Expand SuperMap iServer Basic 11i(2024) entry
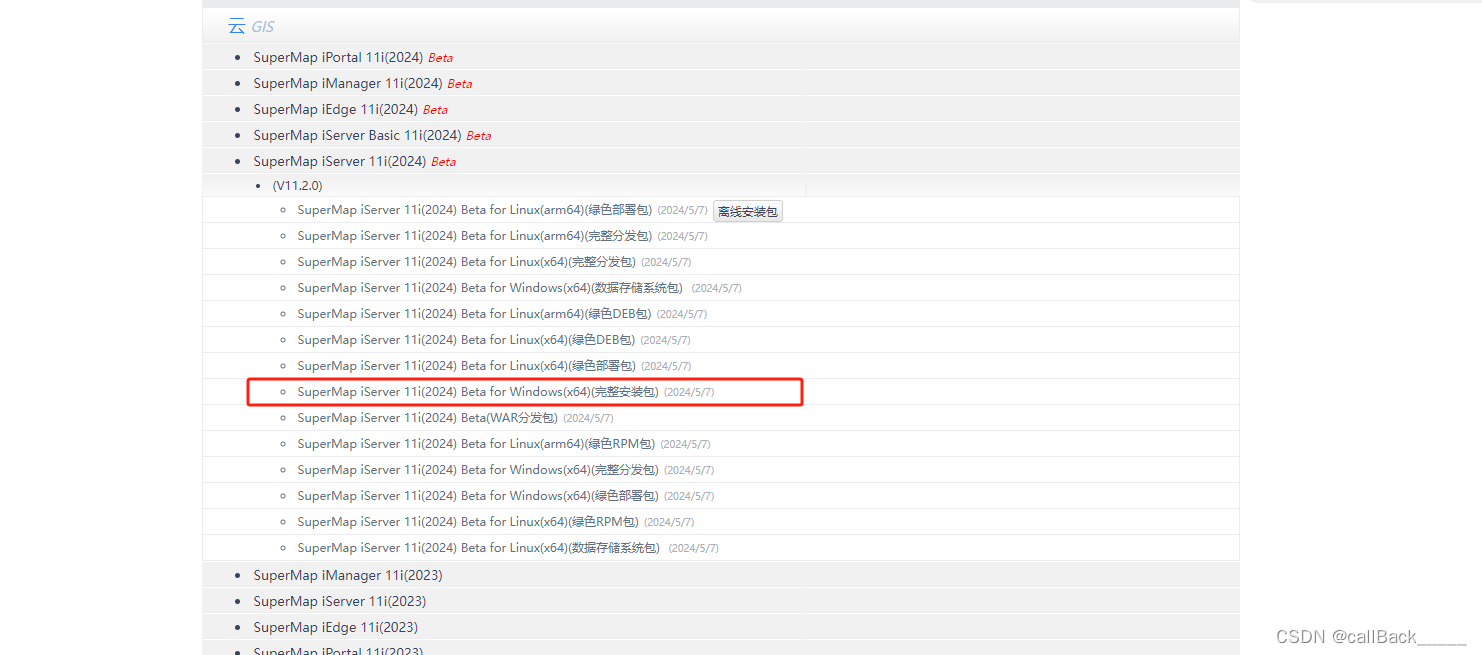Screen dimensions: 1482x655 [372, 135]
